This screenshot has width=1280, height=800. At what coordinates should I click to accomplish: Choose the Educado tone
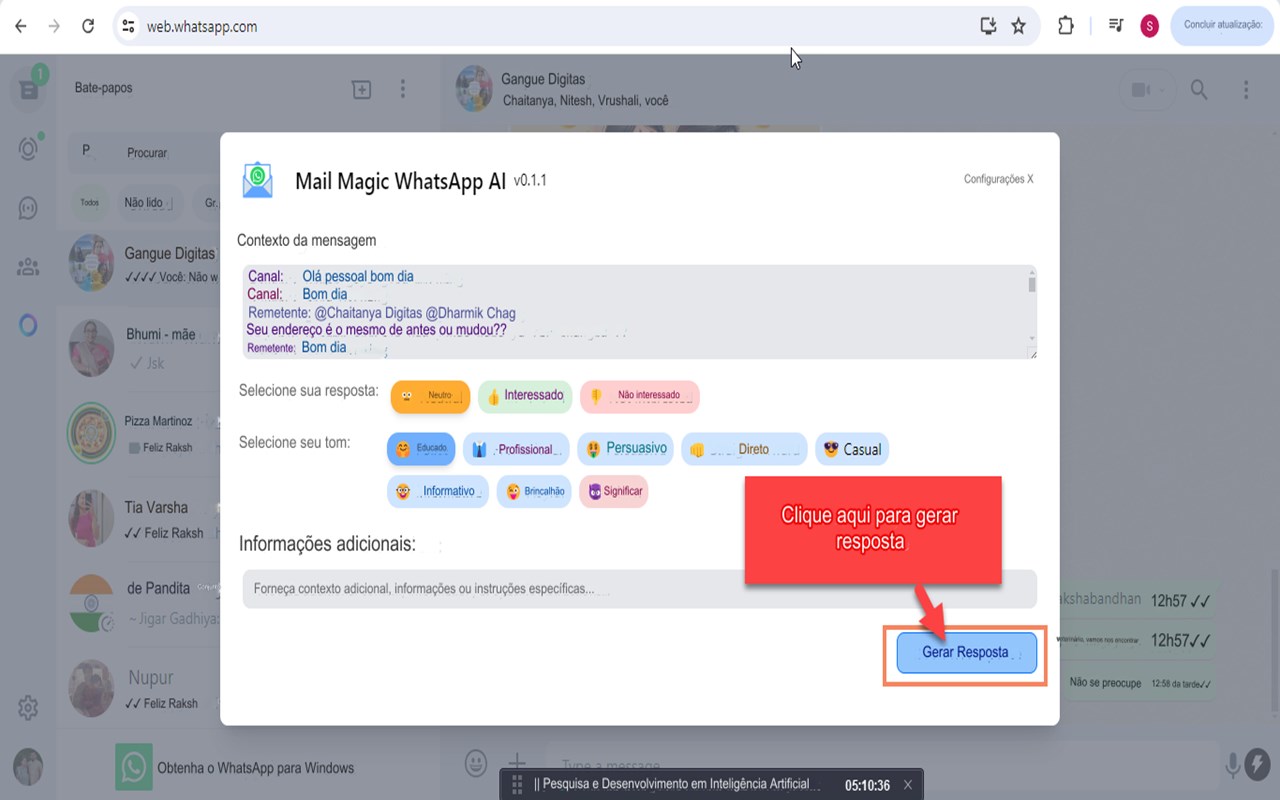[x=421, y=449]
